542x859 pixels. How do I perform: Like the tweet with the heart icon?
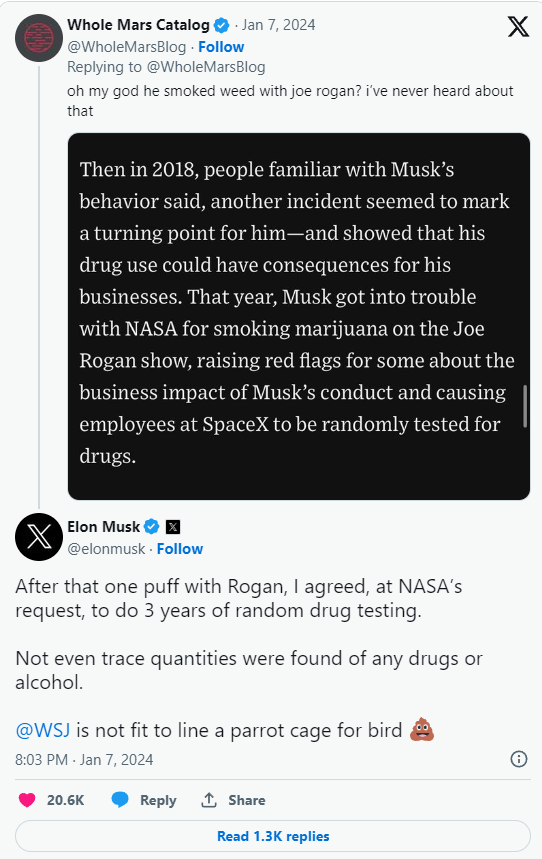point(27,800)
